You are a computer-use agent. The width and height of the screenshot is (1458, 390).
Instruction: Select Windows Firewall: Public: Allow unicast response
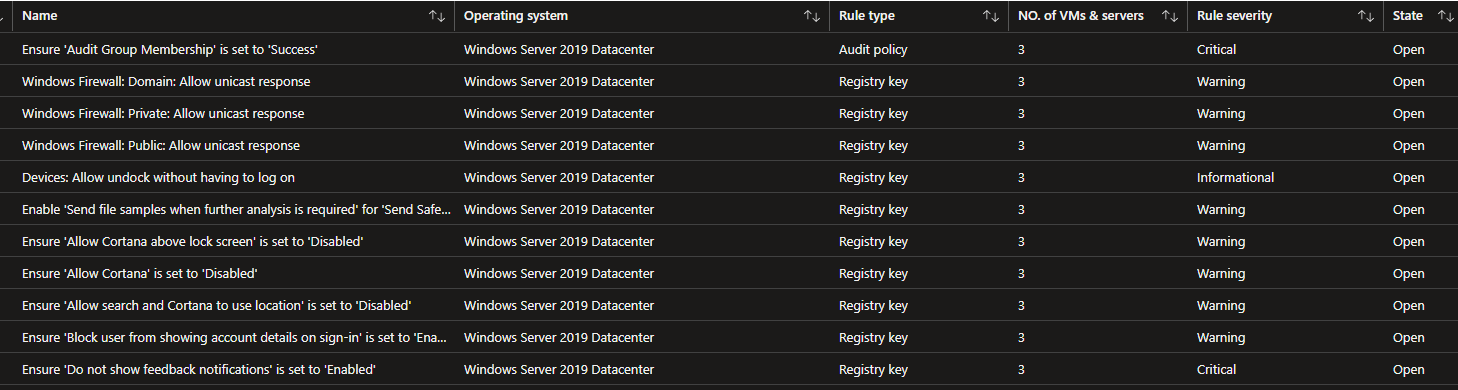point(161,145)
